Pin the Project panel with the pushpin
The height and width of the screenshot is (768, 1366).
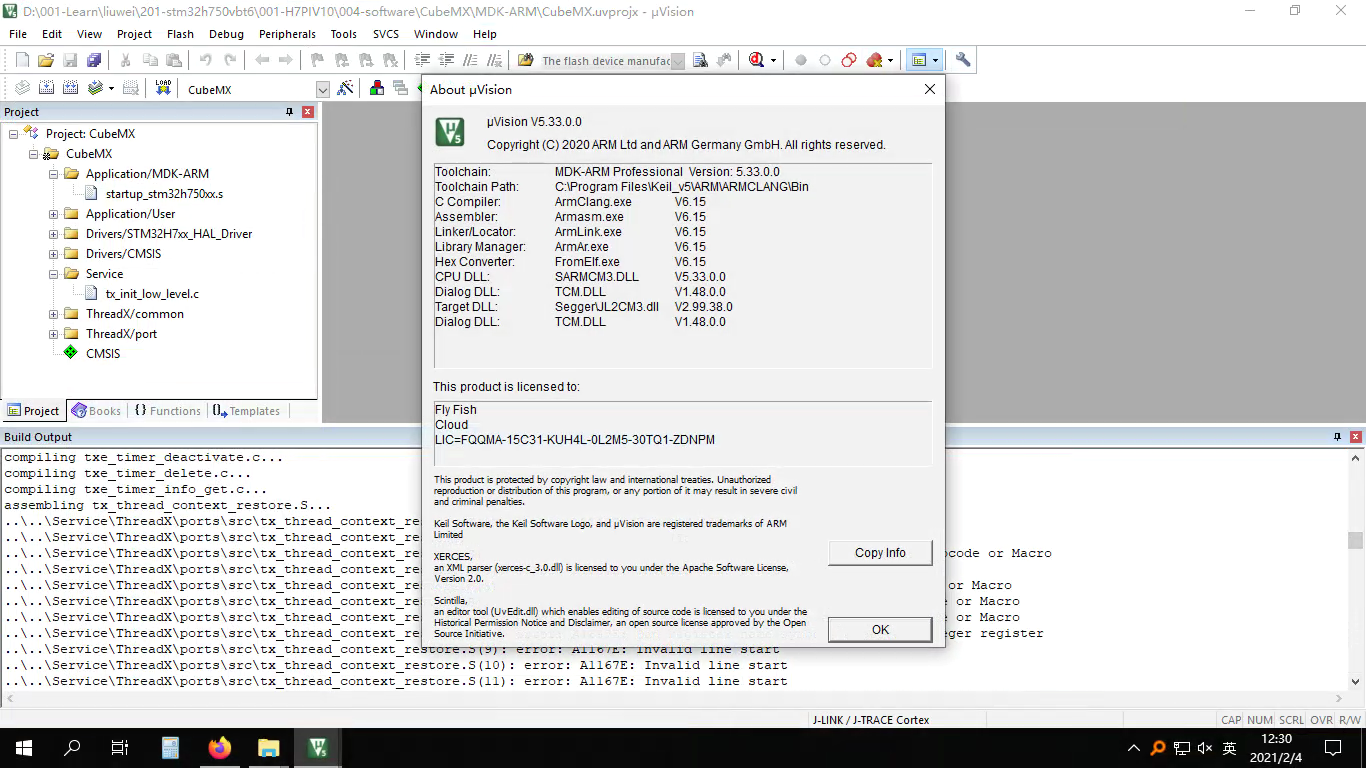click(290, 112)
